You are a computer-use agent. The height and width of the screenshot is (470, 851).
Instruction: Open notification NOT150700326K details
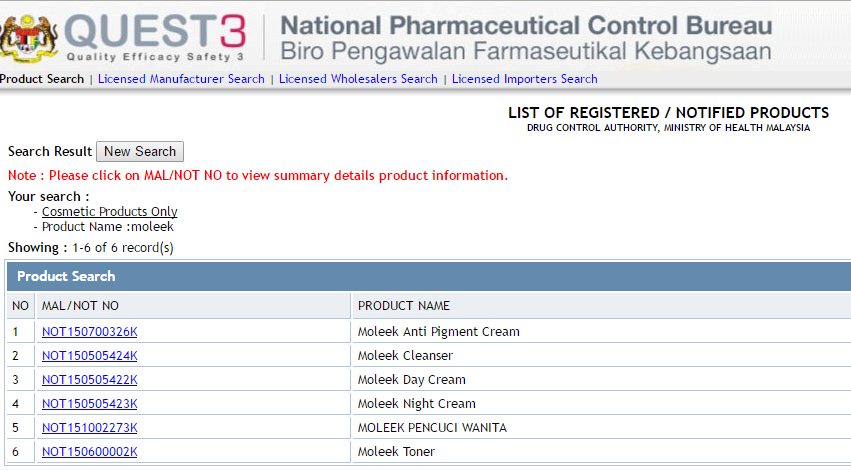[x=89, y=332]
